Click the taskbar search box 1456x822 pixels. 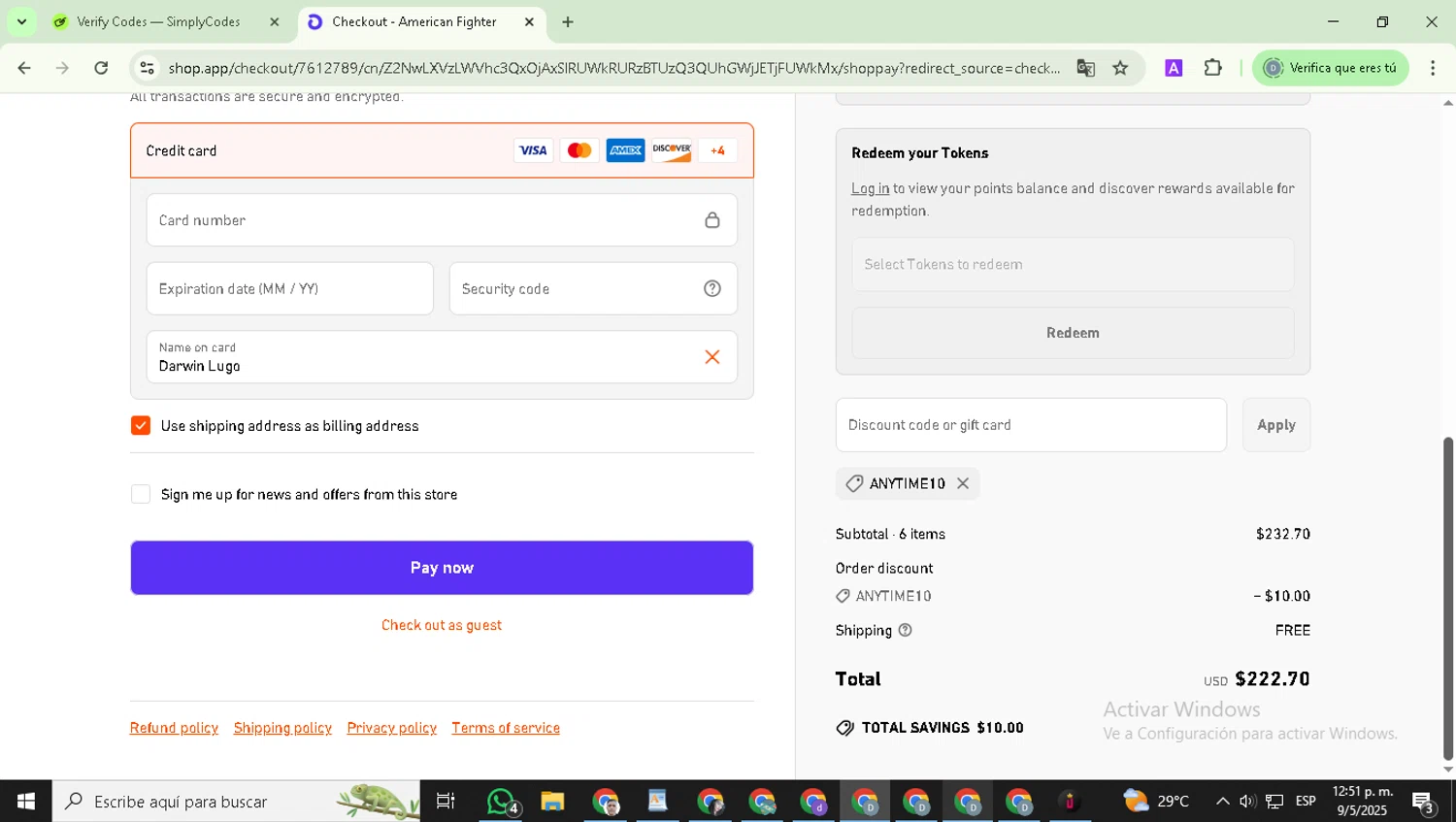pos(236,802)
